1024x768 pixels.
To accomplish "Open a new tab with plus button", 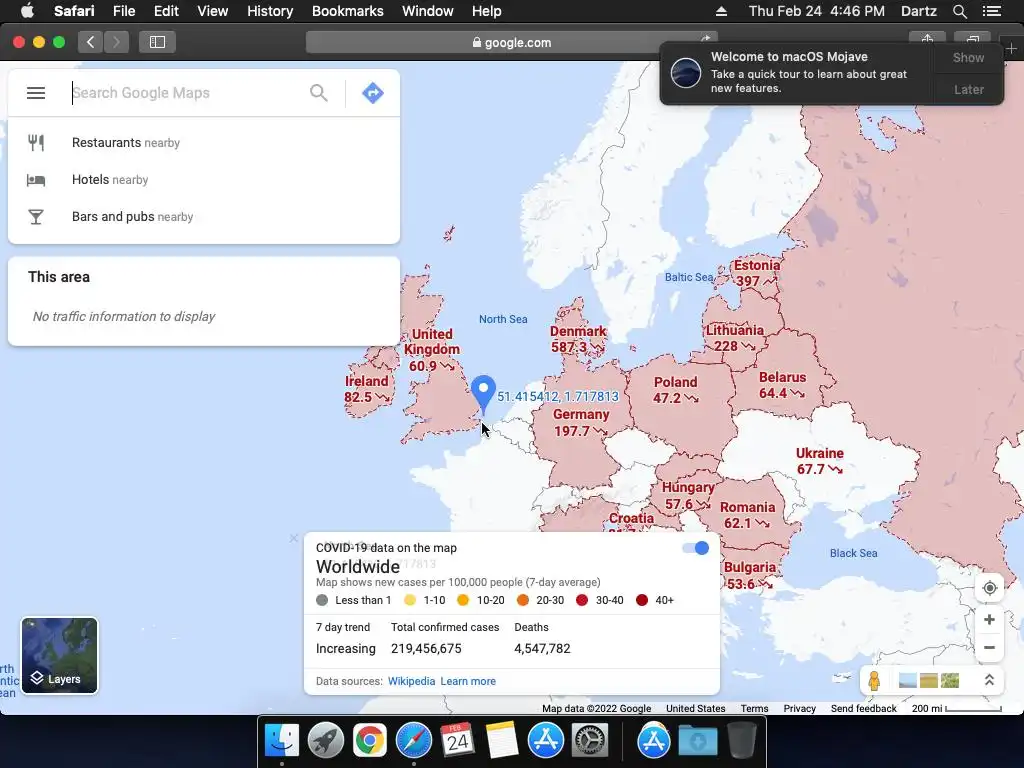I will click(1011, 49).
